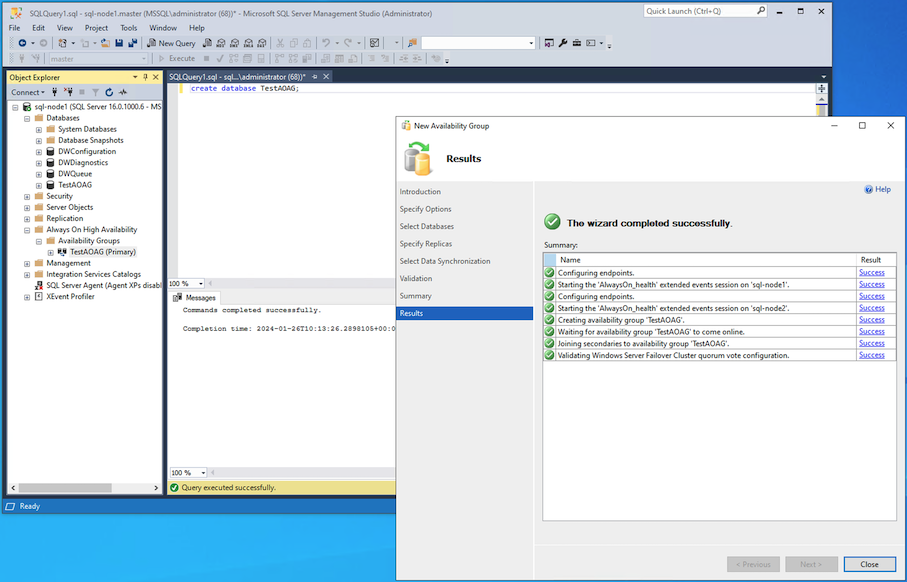Screen dimensions: 907x582
Task: Click New Query in the toolbar
Action: (171, 43)
